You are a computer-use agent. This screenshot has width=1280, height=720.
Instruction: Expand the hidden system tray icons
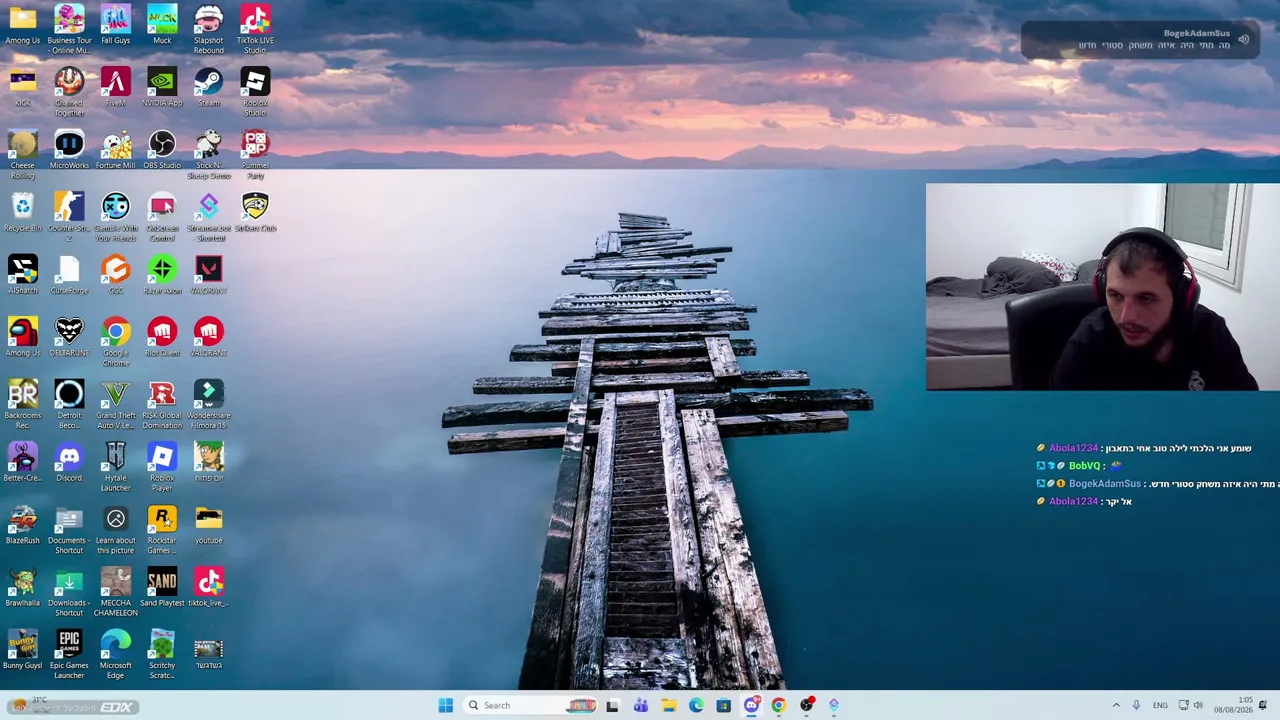point(1116,705)
